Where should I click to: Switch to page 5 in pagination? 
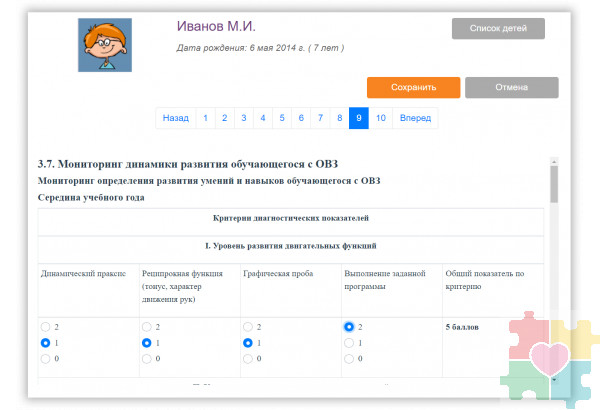(281, 118)
